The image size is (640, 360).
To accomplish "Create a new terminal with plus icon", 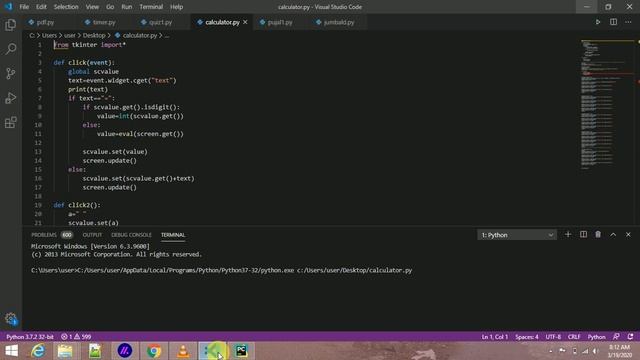I will coord(568,235).
